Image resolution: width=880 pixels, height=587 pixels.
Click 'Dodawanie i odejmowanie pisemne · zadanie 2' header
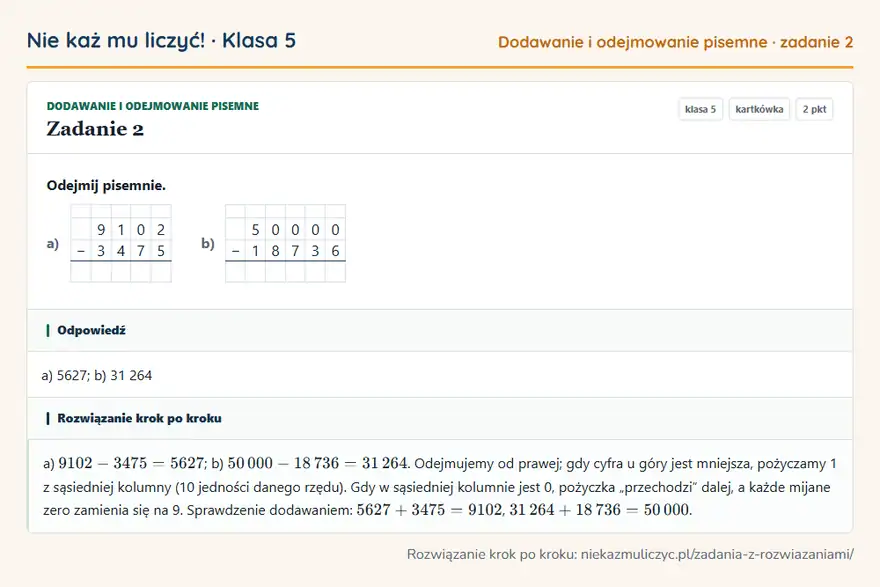(675, 42)
